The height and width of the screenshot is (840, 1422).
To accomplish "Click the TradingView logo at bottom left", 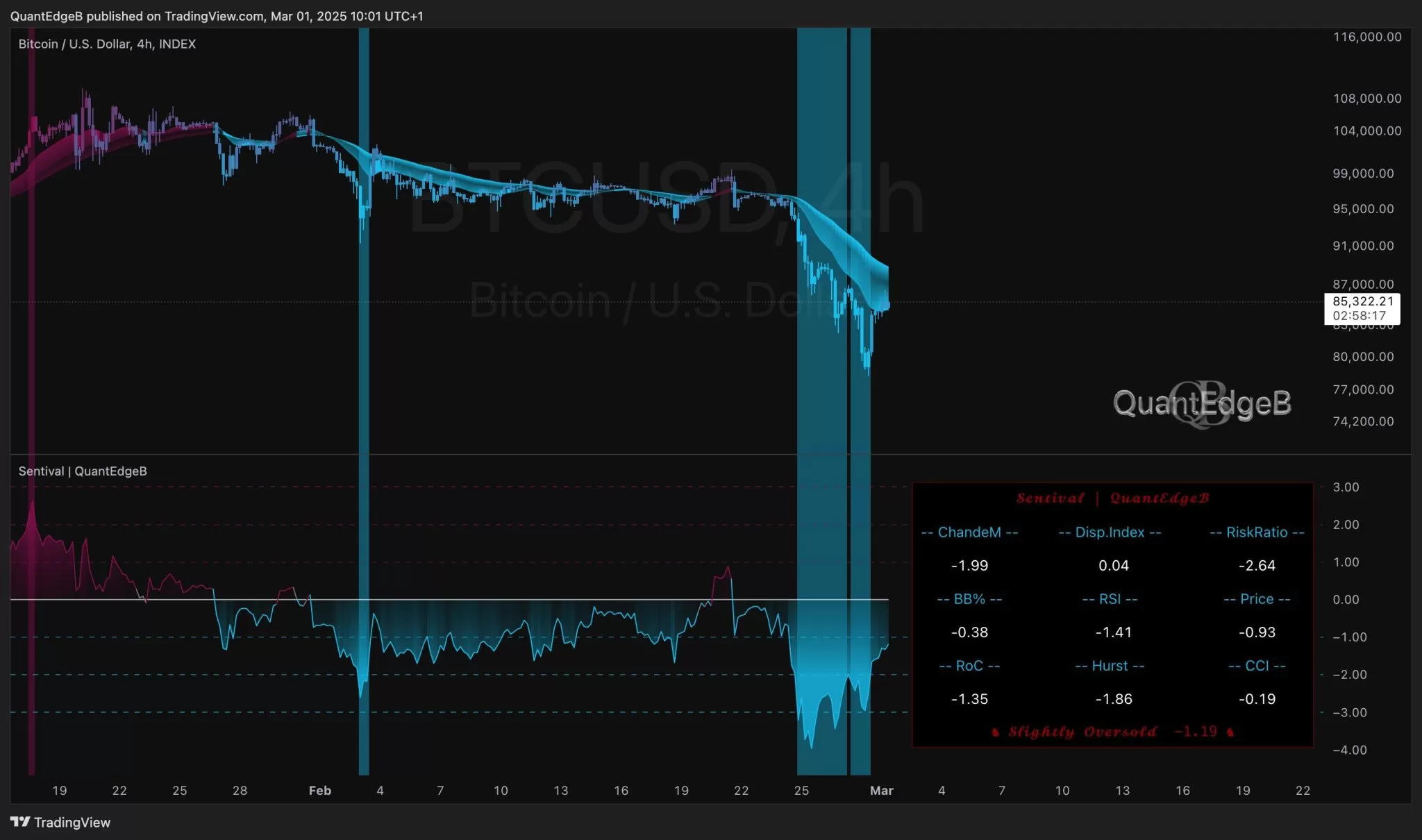I will 60,822.
